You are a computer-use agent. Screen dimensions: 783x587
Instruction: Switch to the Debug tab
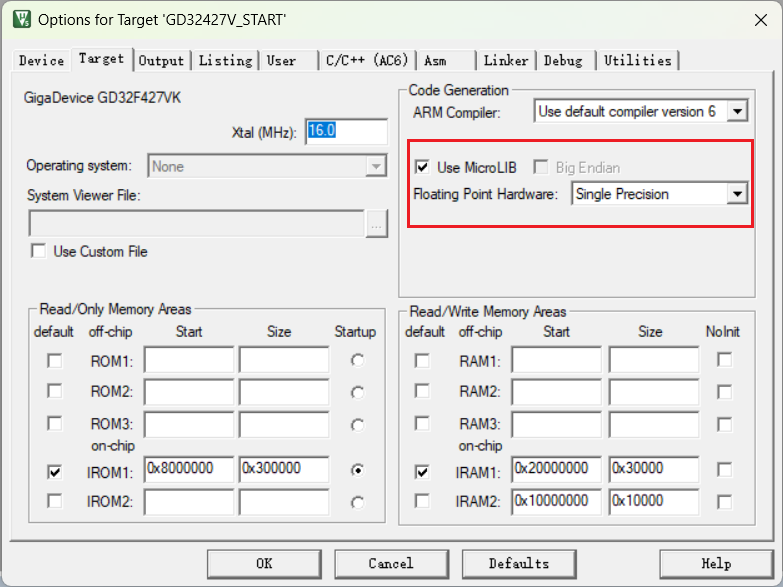(x=563, y=61)
